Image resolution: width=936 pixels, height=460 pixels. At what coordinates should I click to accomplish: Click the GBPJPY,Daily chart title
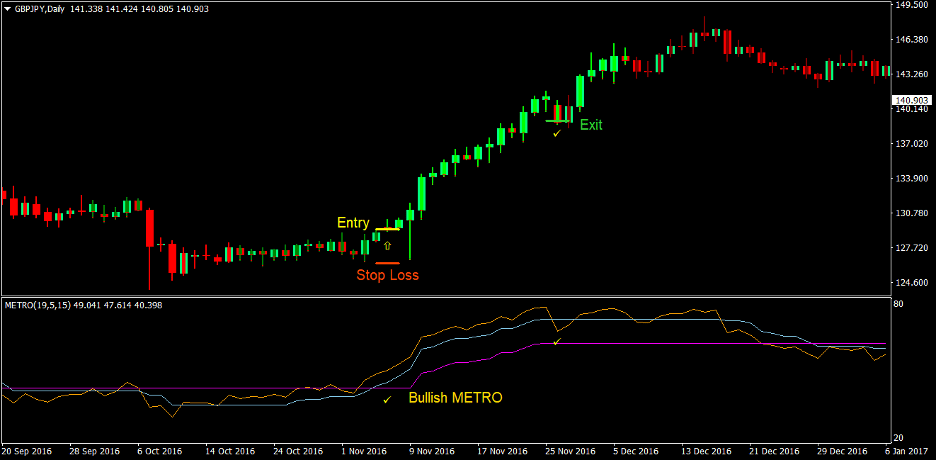click(x=48, y=8)
